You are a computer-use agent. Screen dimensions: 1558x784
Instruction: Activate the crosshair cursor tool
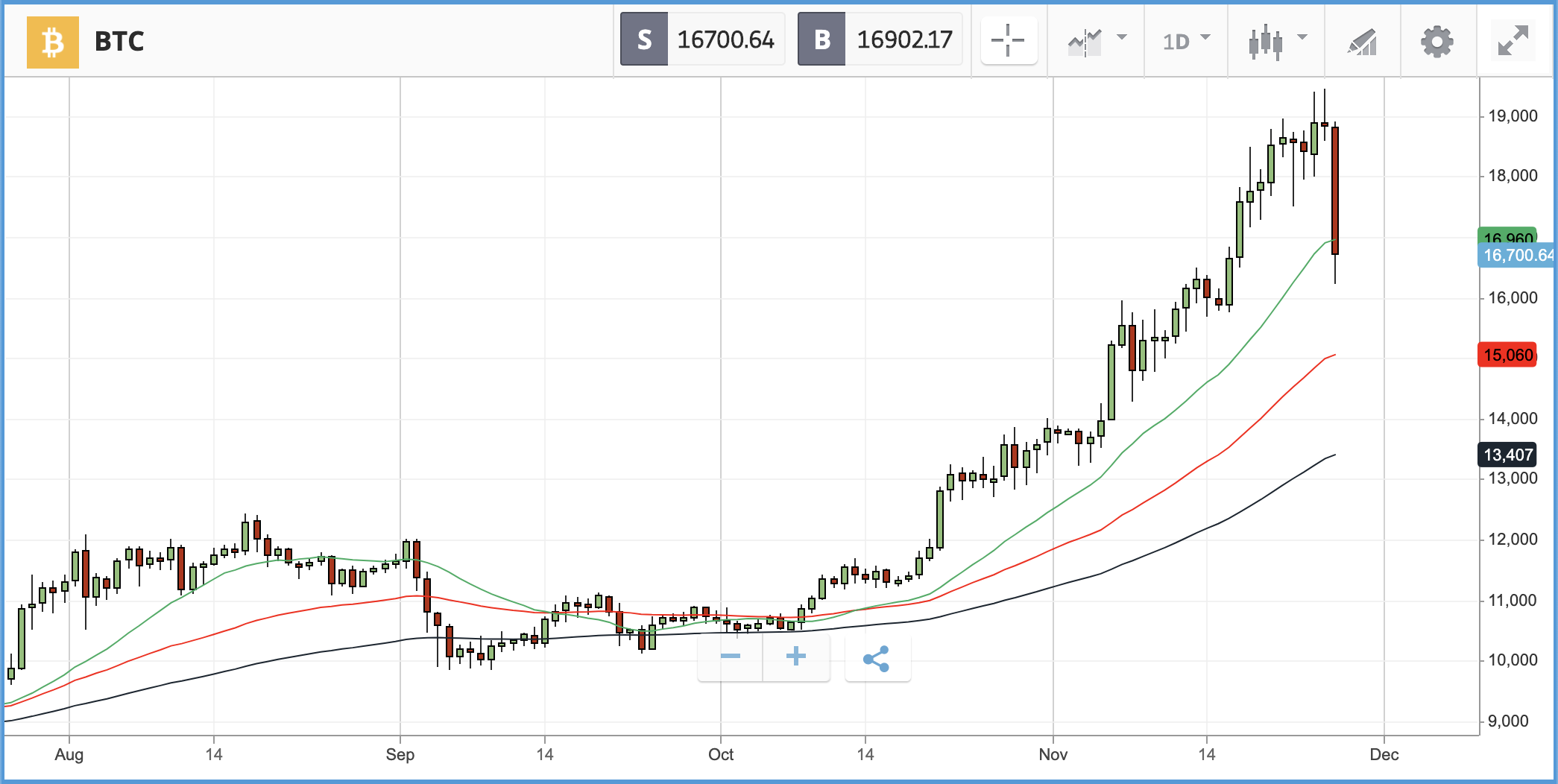1009,40
